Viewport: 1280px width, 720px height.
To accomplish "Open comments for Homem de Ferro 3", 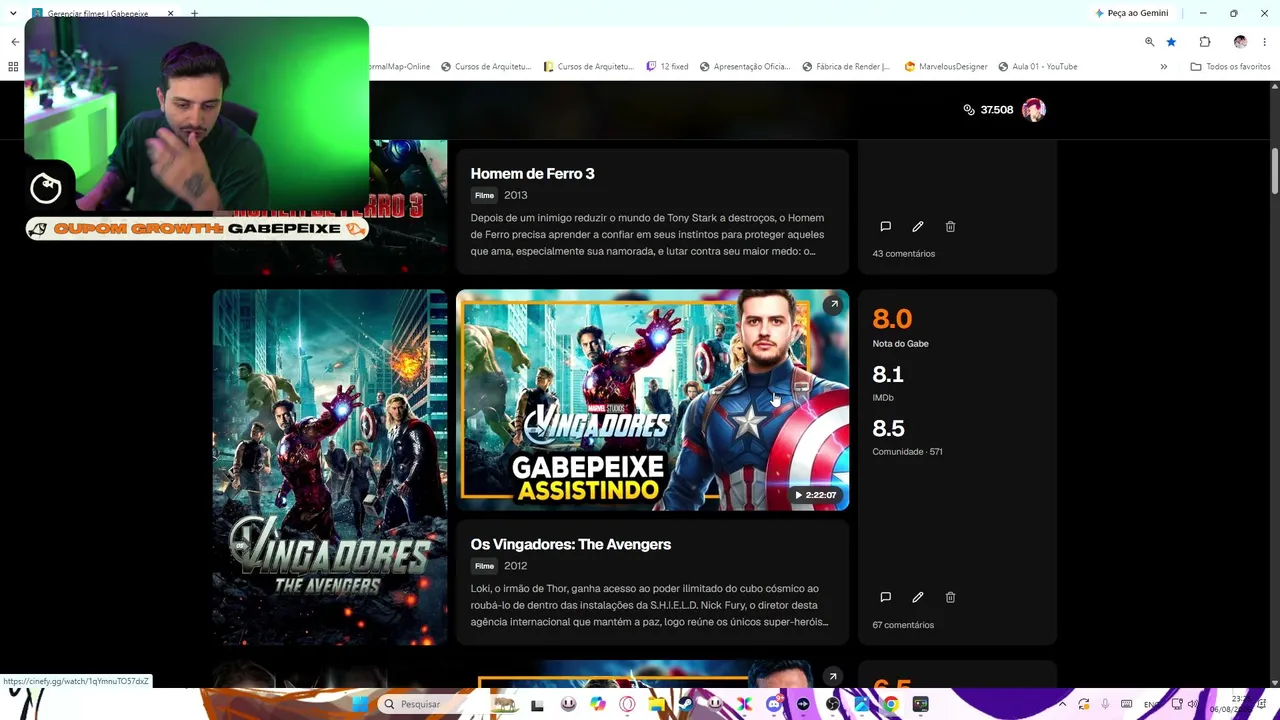I will [x=885, y=227].
